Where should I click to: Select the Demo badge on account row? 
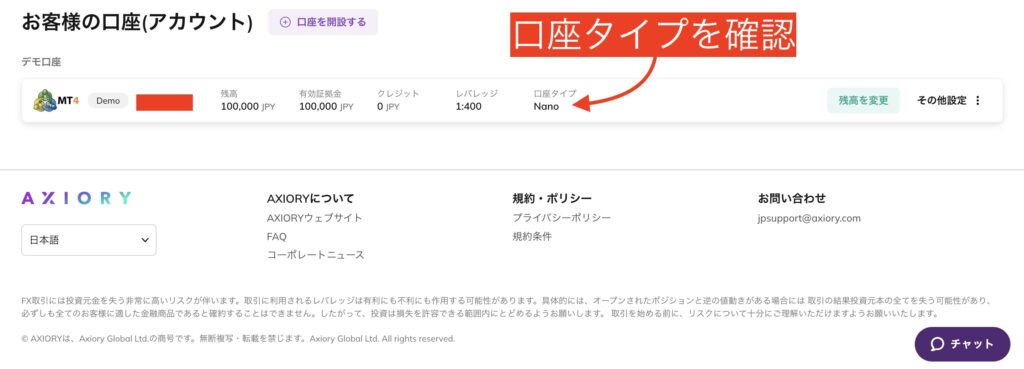(x=108, y=101)
